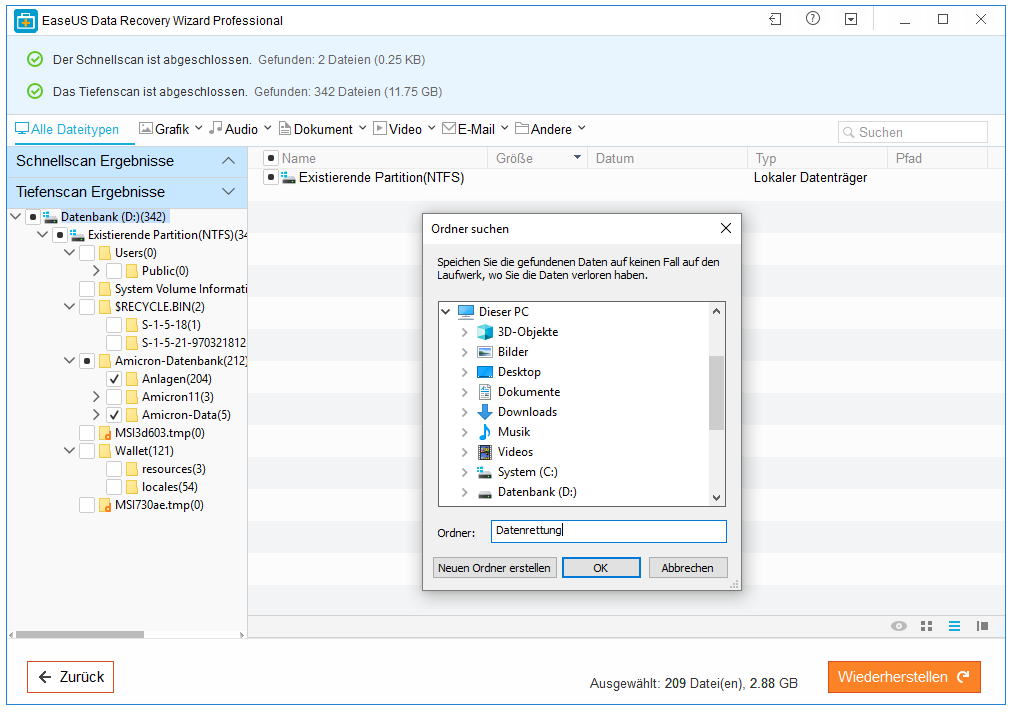Screen dimensions: 1010x712
Task: Click the Dieser PC computer icon
Action: [x=466, y=312]
